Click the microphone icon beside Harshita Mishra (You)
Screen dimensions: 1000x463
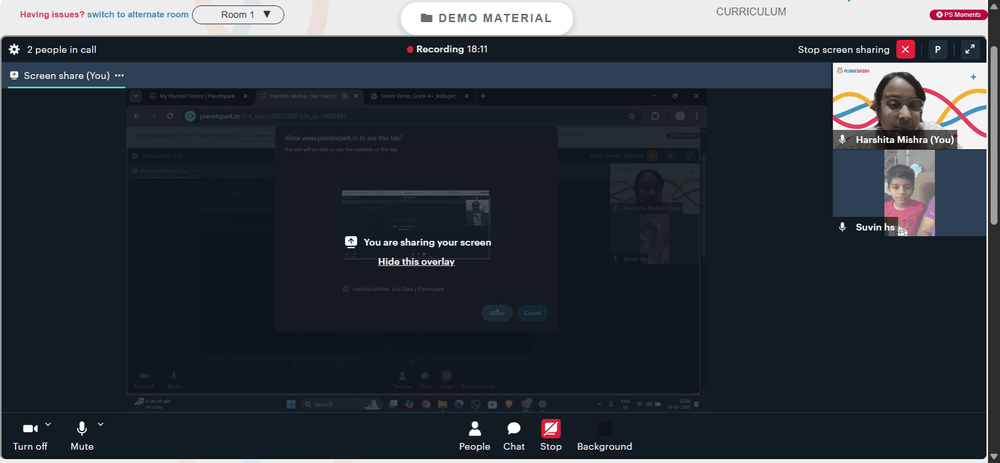(x=842, y=140)
